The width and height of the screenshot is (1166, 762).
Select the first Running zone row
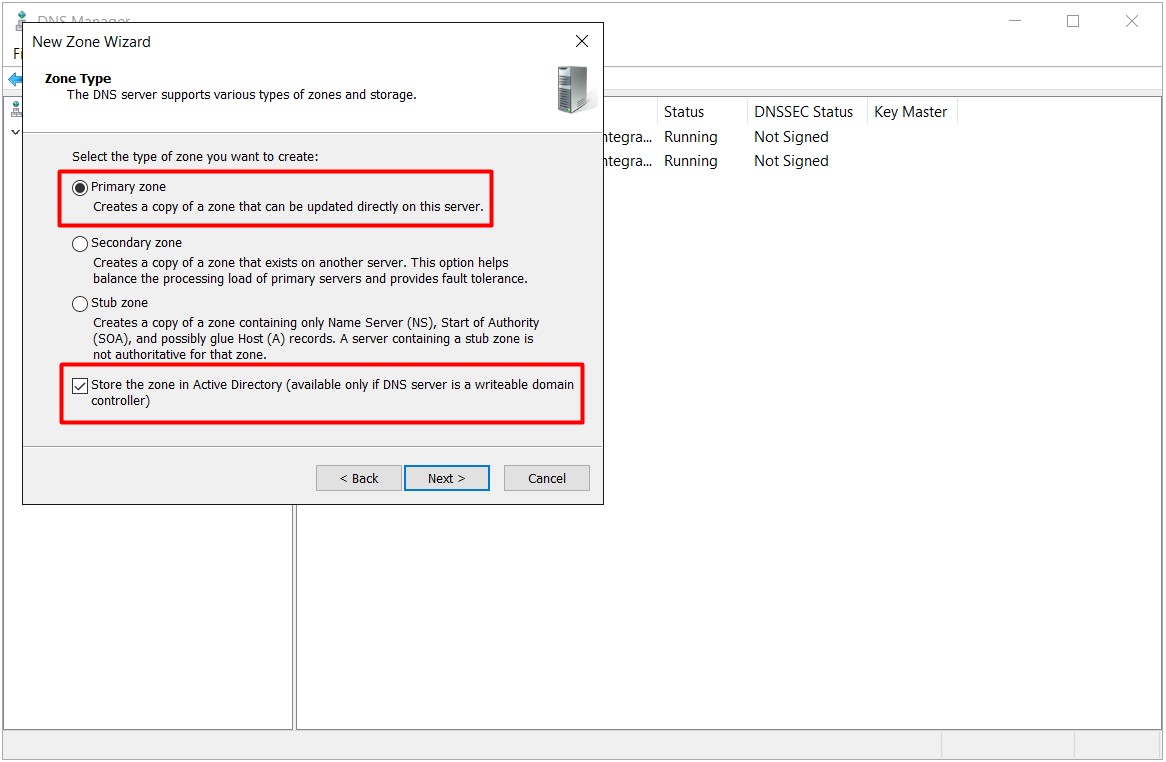pos(690,137)
